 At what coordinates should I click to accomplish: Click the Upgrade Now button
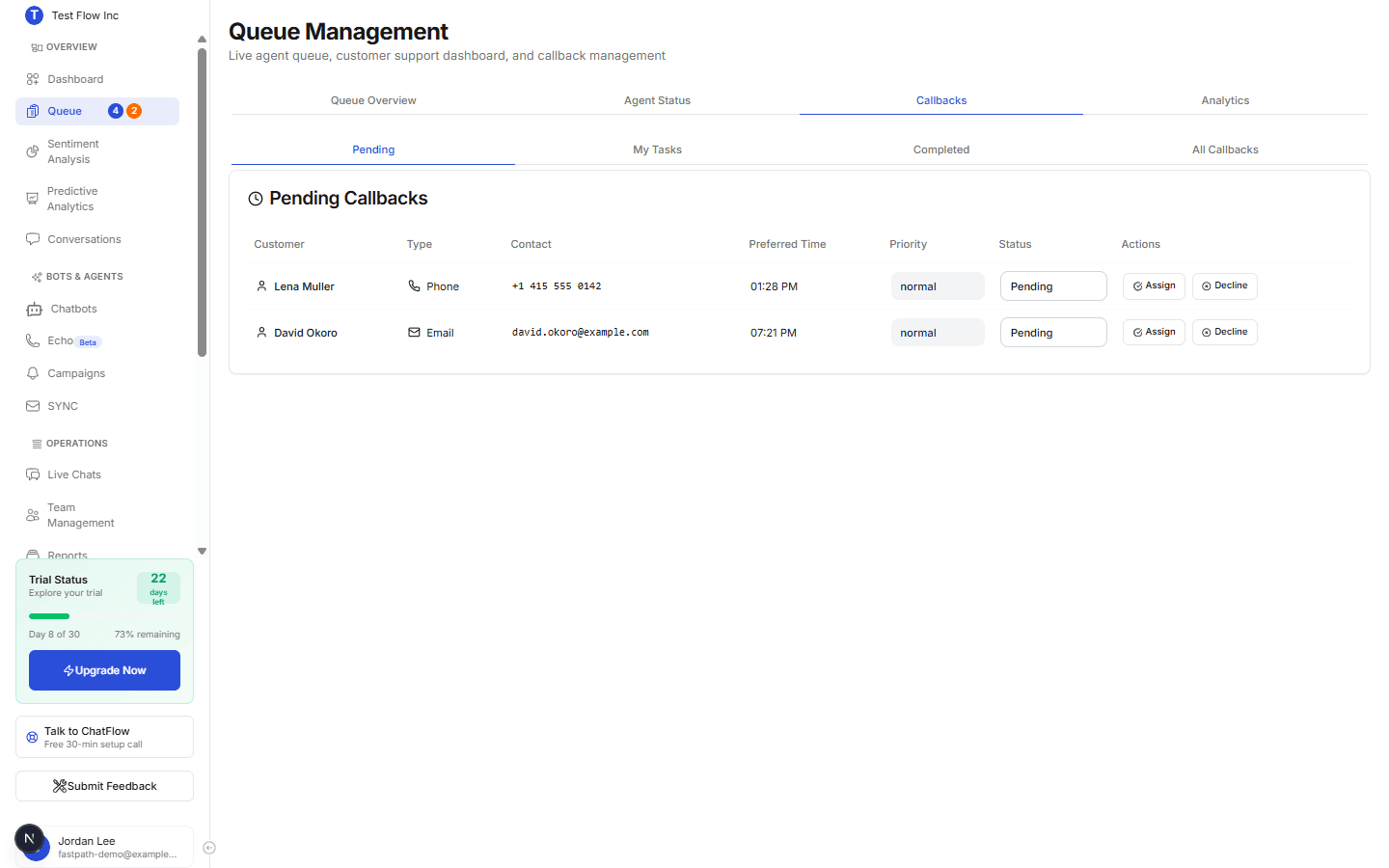(x=104, y=670)
